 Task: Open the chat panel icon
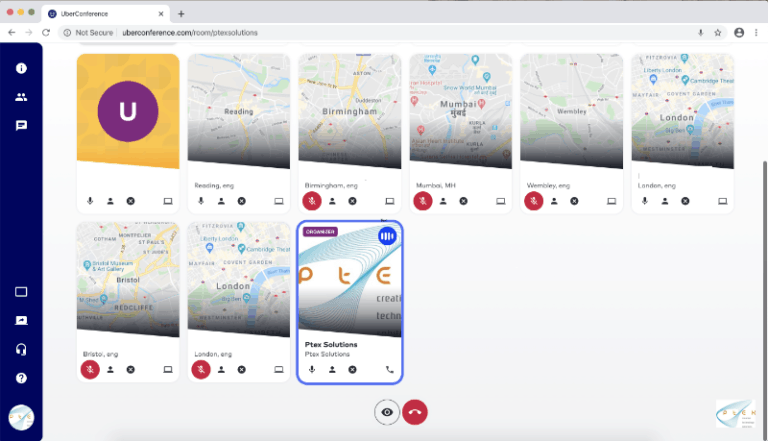click(x=21, y=126)
